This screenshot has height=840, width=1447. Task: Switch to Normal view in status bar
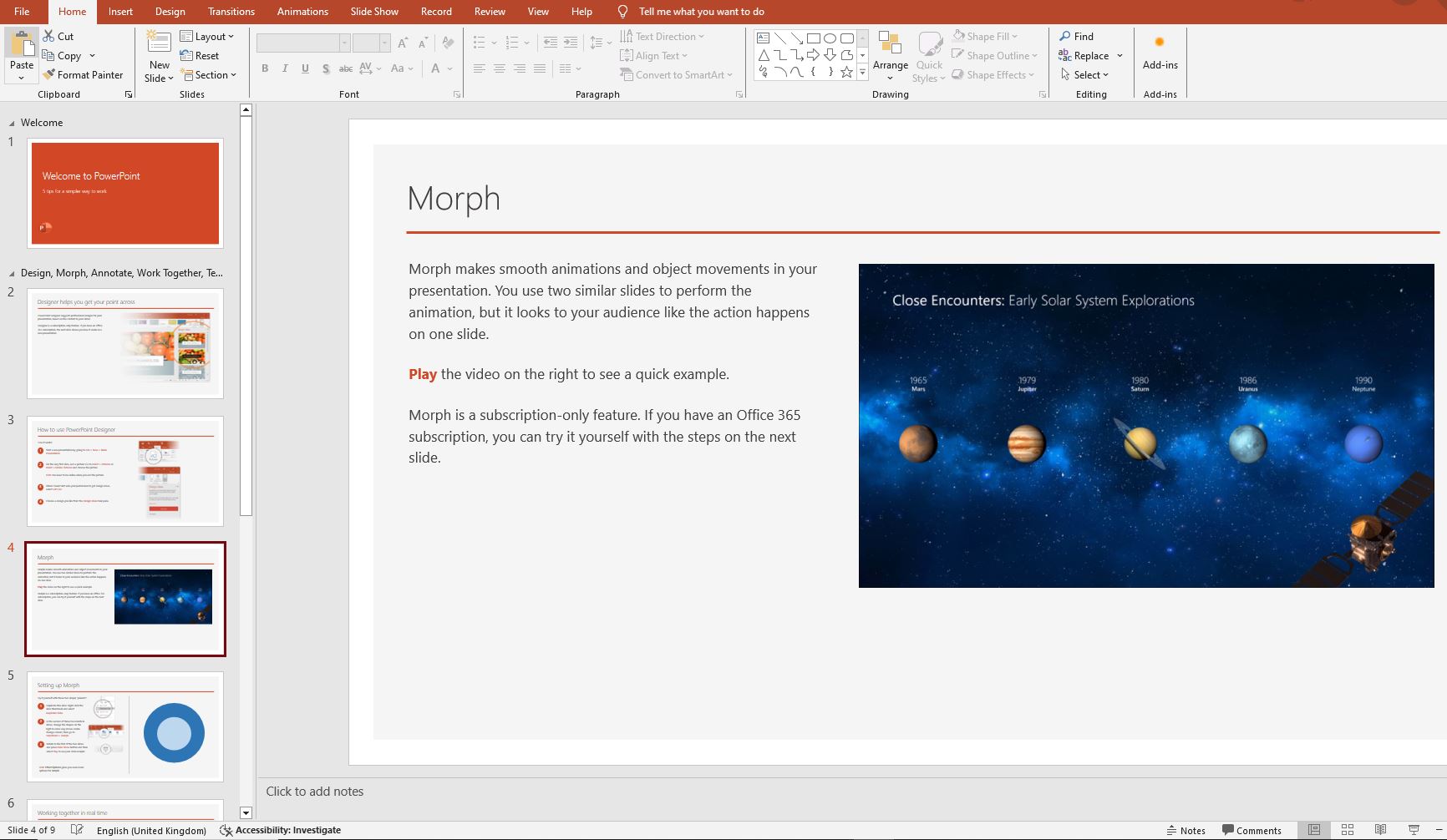click(x=1314, y=830)
